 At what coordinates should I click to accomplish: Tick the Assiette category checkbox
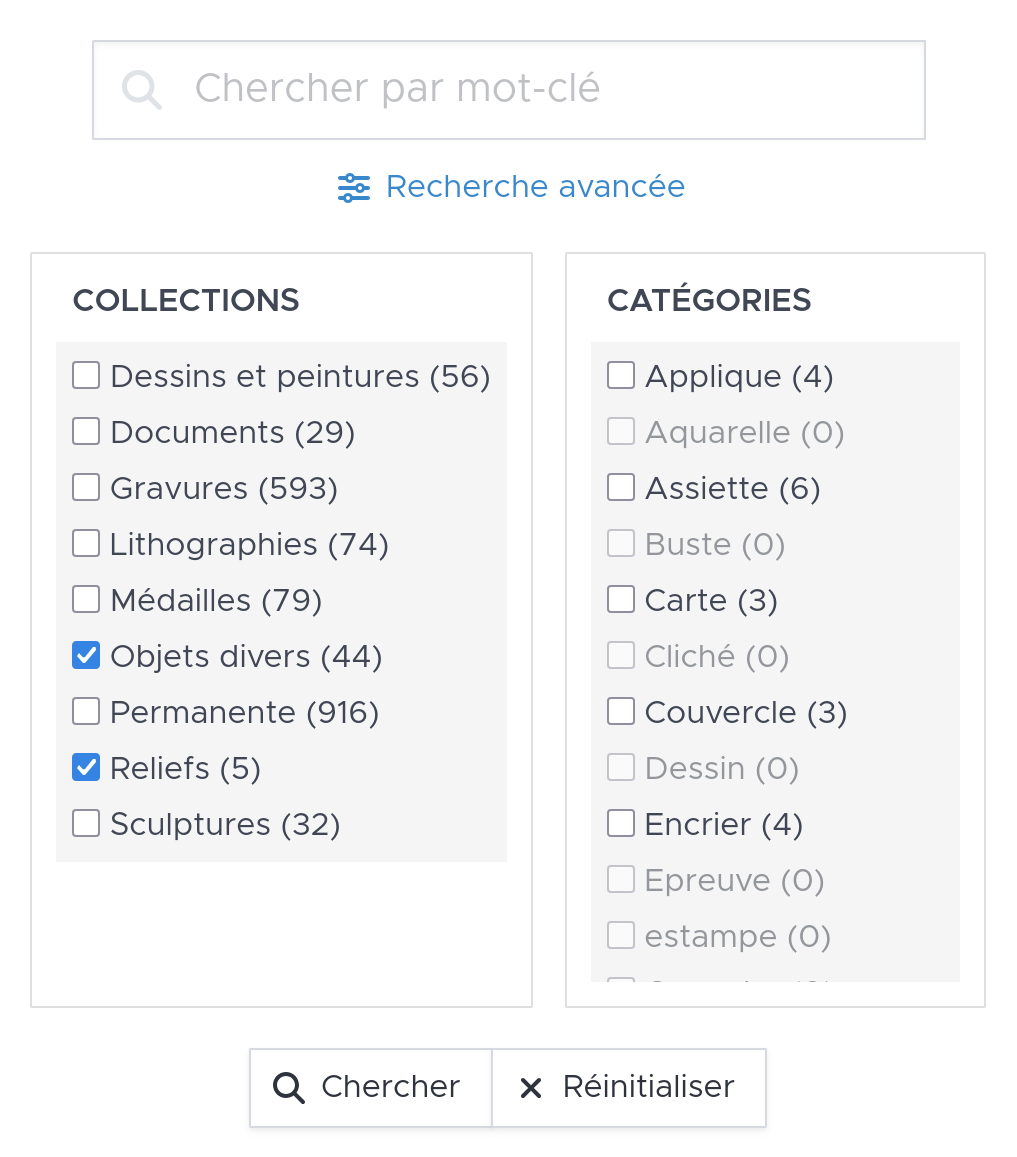(x=621, y=488)
